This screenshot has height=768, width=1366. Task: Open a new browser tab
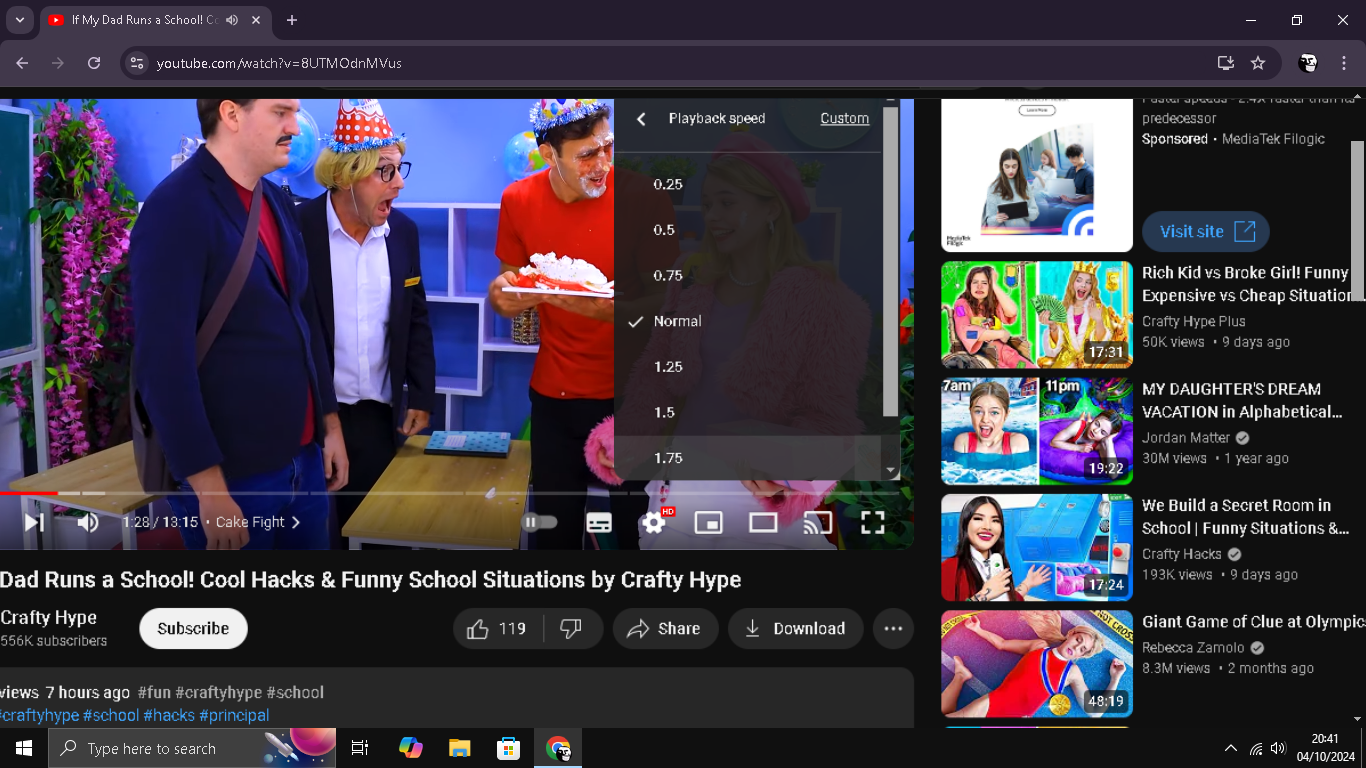coord(292,20)
